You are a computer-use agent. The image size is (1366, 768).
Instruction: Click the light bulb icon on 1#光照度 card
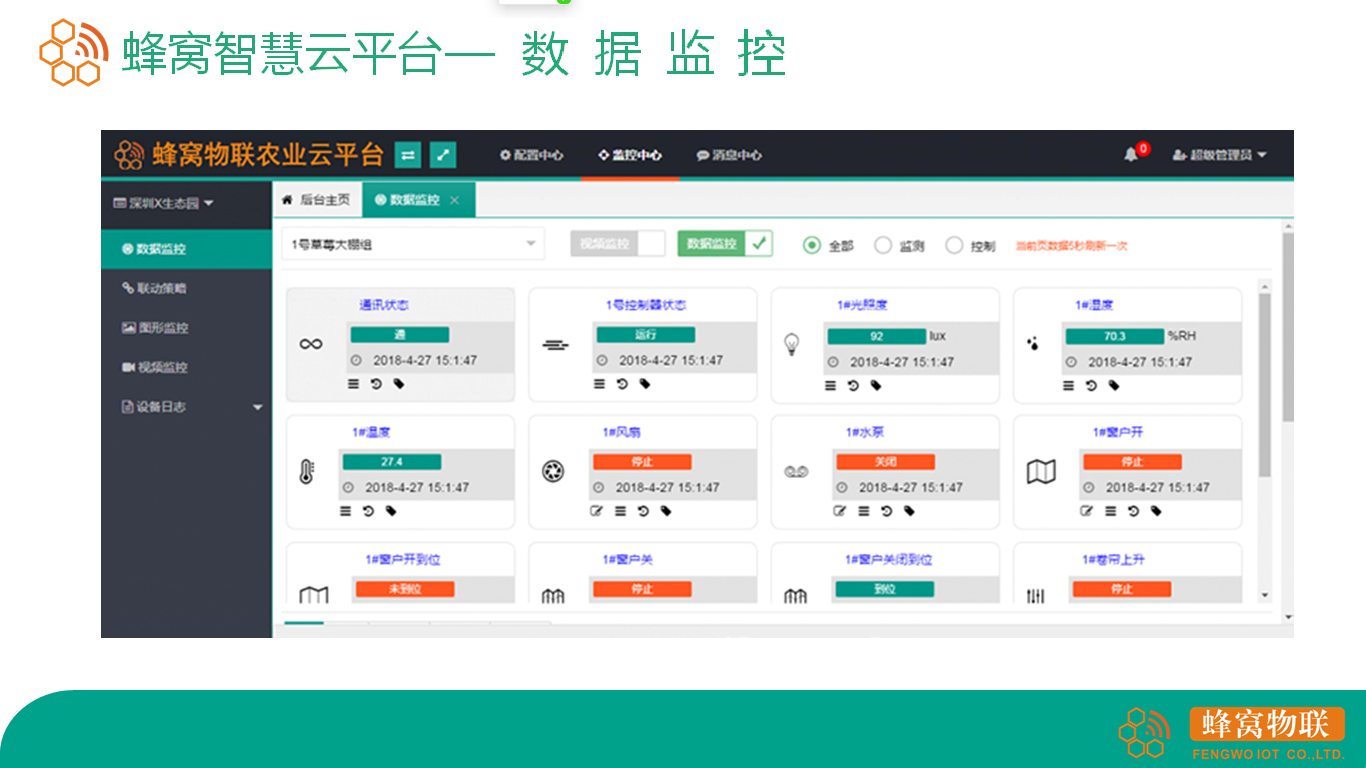click(792, 345)
